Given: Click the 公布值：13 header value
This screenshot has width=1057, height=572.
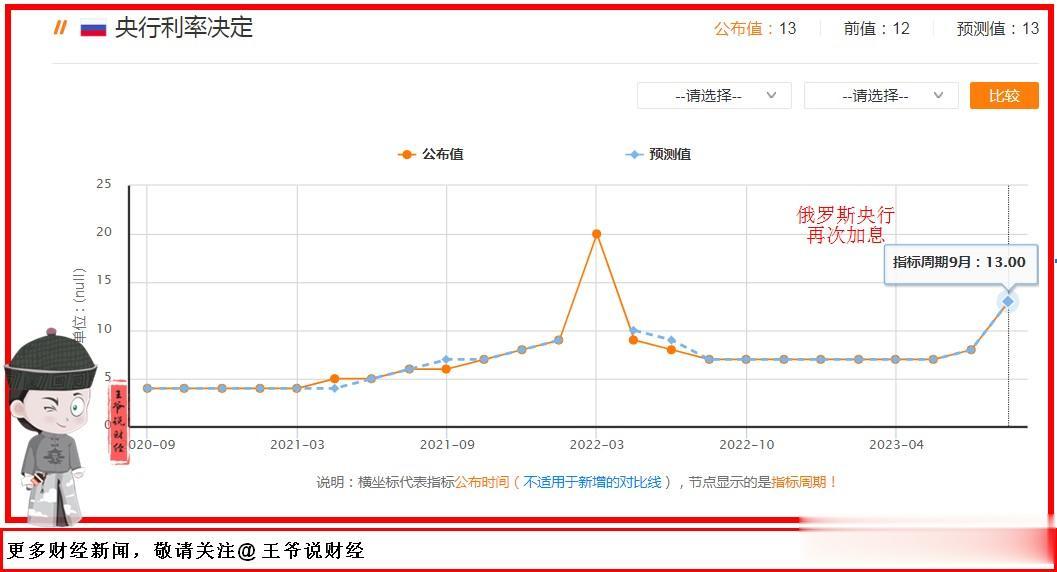Looking at the screenshot, I should (x=755, y=28).
